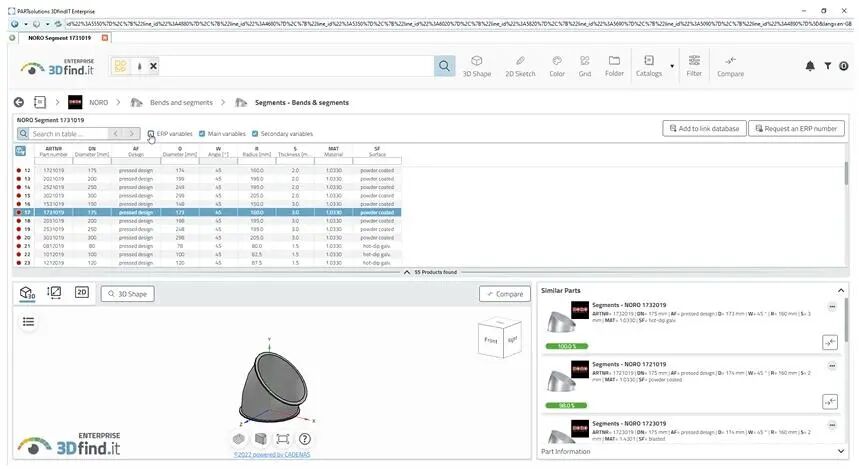Image resolution: width=859 pixels, height=469 pixels.
Task: Click the main search input field
Action: tap(296, 66)
